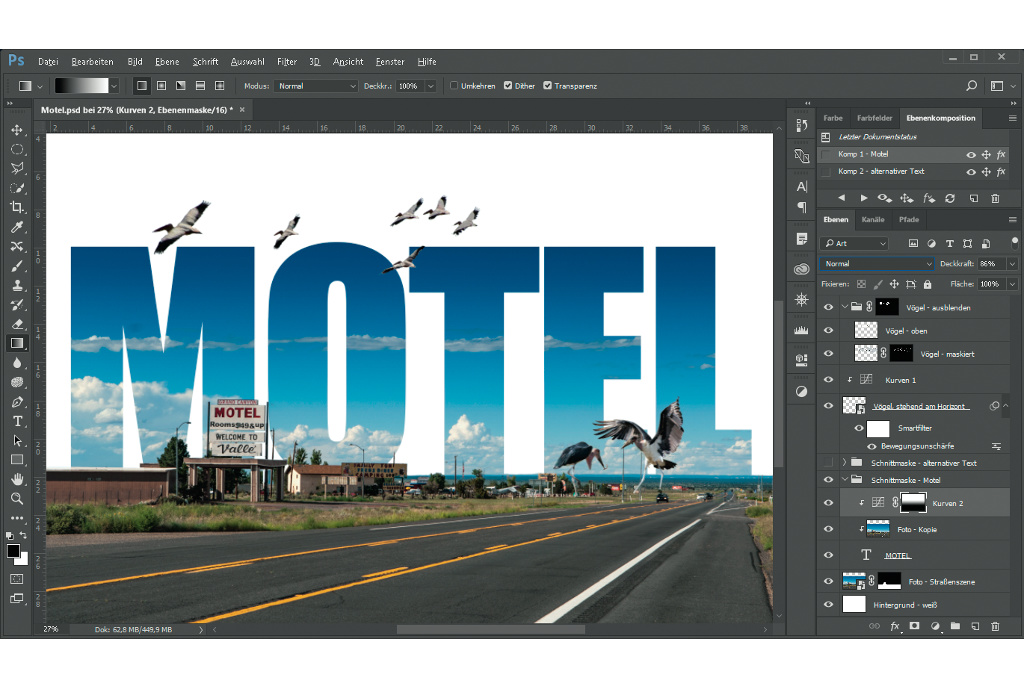Select the Hand tool
The height and width of the screenshot is (687, 1024).
point(17,478)
